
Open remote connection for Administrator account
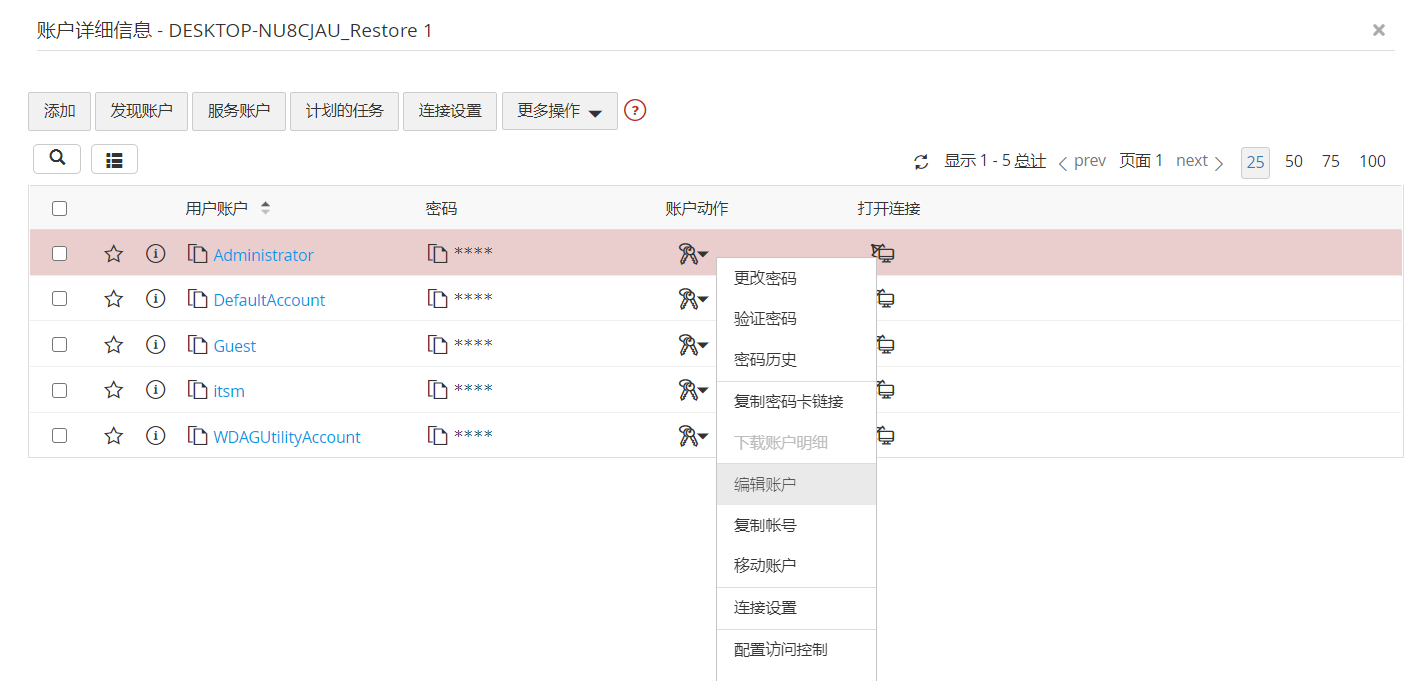click(x=883, y=253)
